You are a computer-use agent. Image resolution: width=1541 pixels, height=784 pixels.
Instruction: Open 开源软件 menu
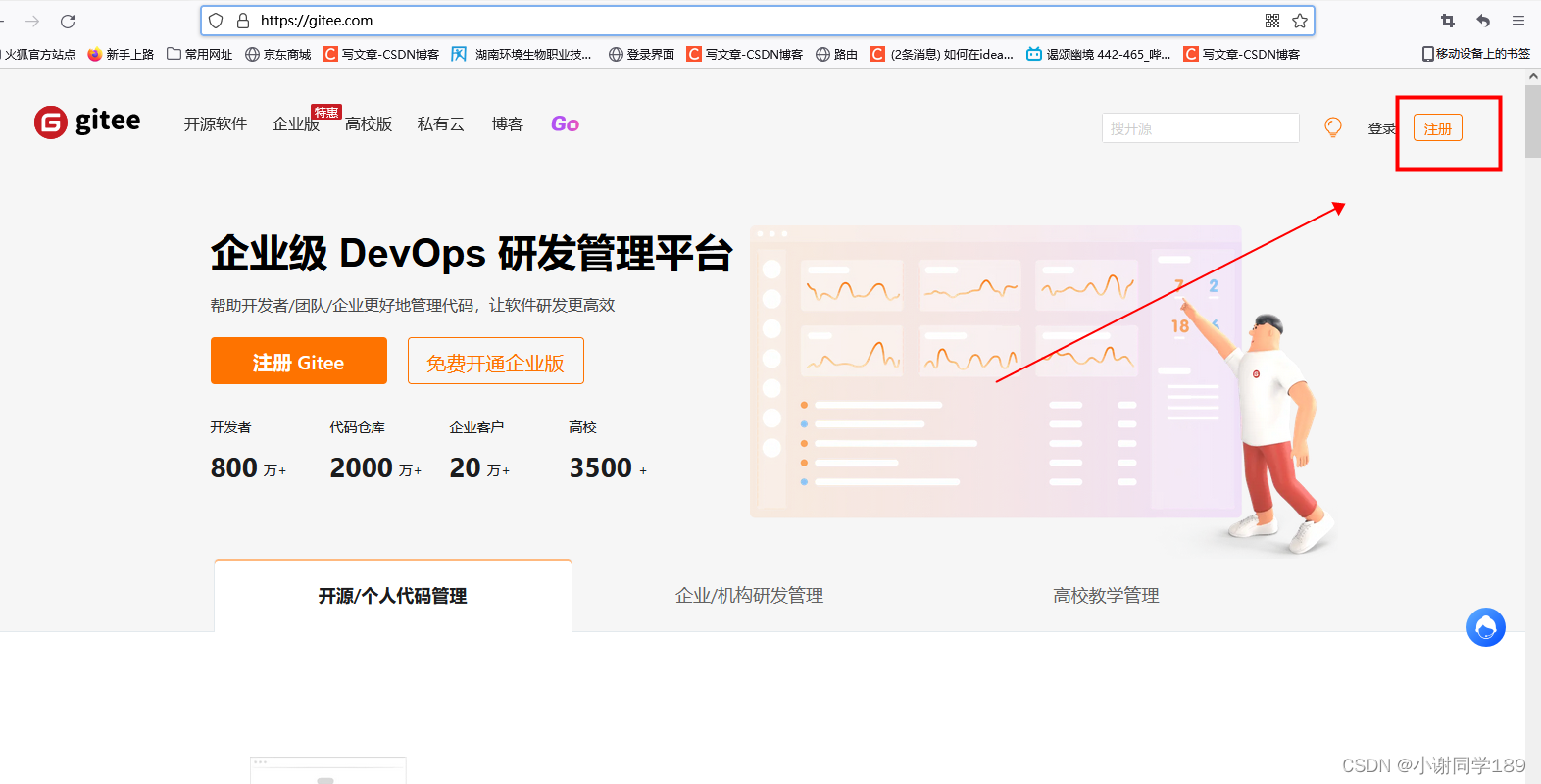(216, 123)
